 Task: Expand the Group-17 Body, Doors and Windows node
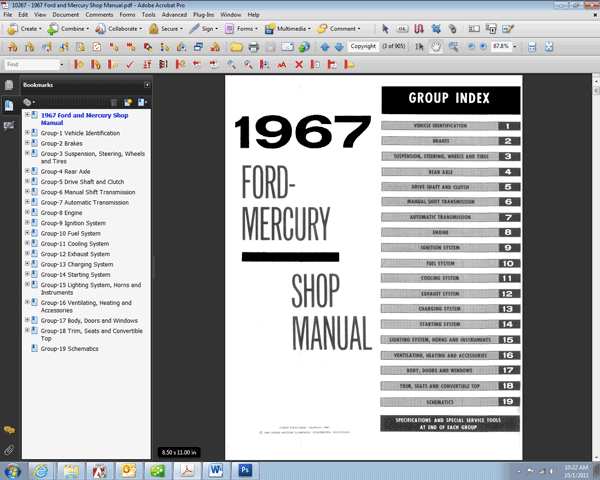pyautogui.click(x=27, y=320)
